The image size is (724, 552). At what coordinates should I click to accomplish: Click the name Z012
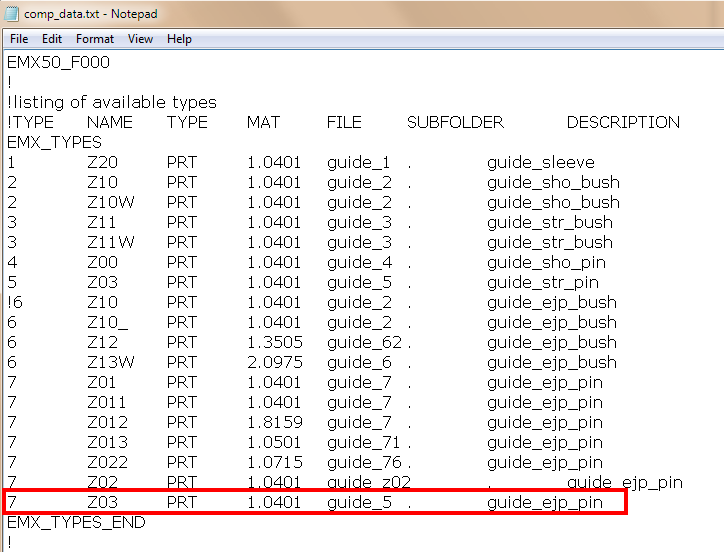(108, 422)
